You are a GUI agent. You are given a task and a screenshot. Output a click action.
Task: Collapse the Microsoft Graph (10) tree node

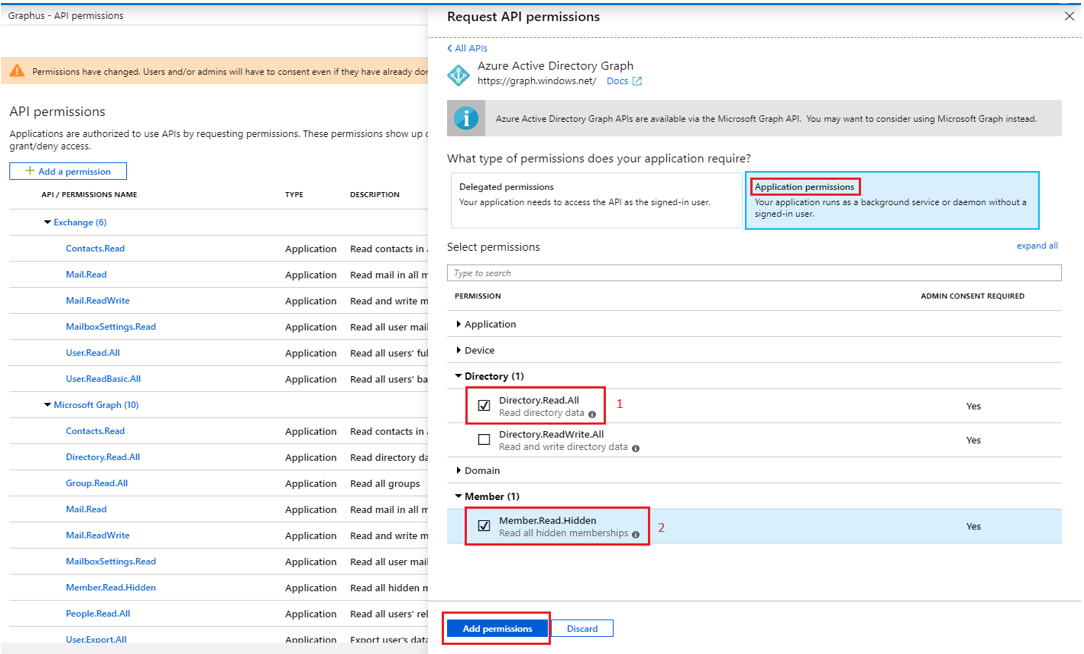pos(48,405)
